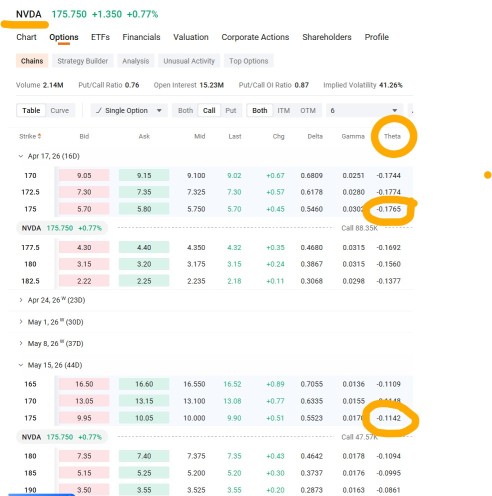Screen dimensions: 492x496
Task: Click ask 9.15 for Apr 17 strike 170
Action: pos(144,175)
